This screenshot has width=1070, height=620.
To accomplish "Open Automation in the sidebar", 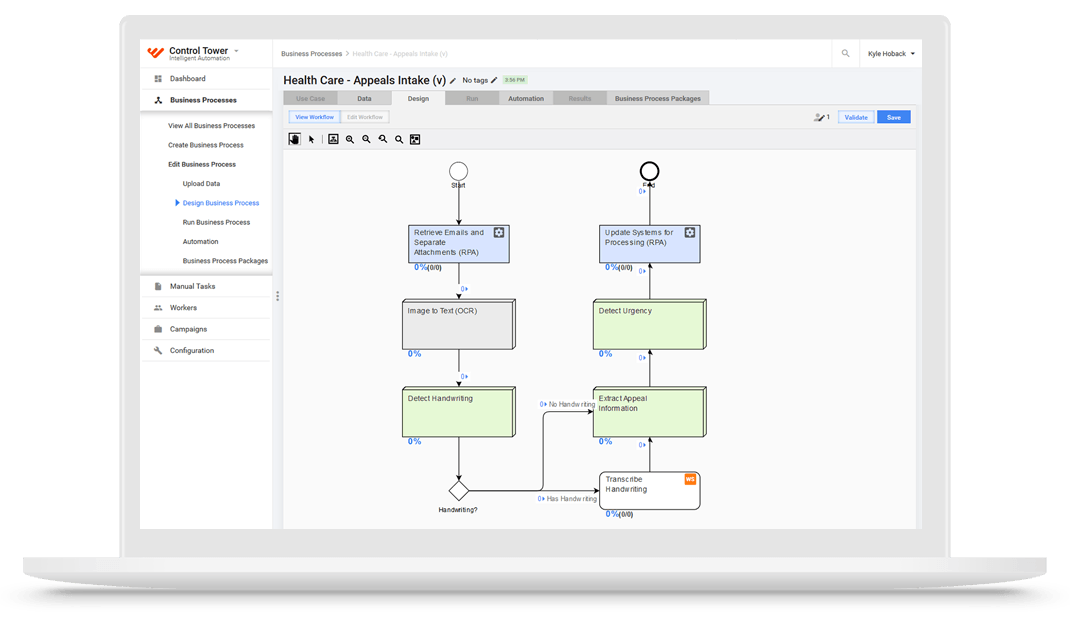I will click(x=201, y=241).
